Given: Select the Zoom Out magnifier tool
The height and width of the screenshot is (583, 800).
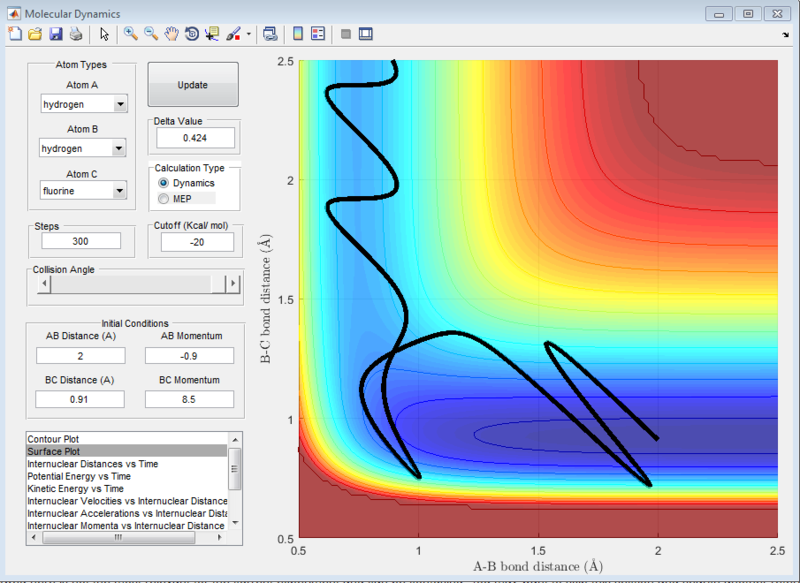Looking at the screenshot, I should pos(151,34).
